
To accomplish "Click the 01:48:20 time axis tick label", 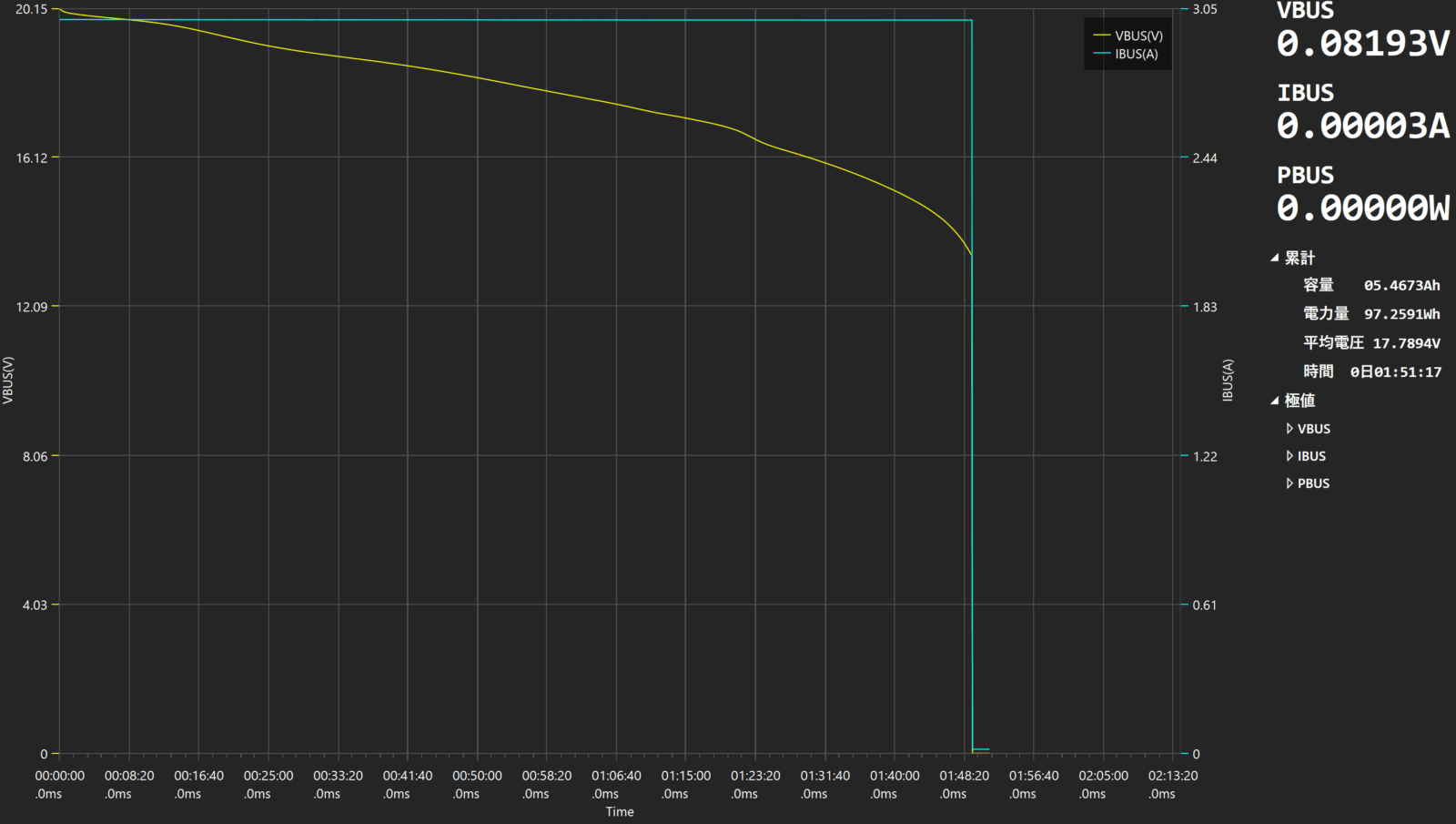I will (964, 776).
